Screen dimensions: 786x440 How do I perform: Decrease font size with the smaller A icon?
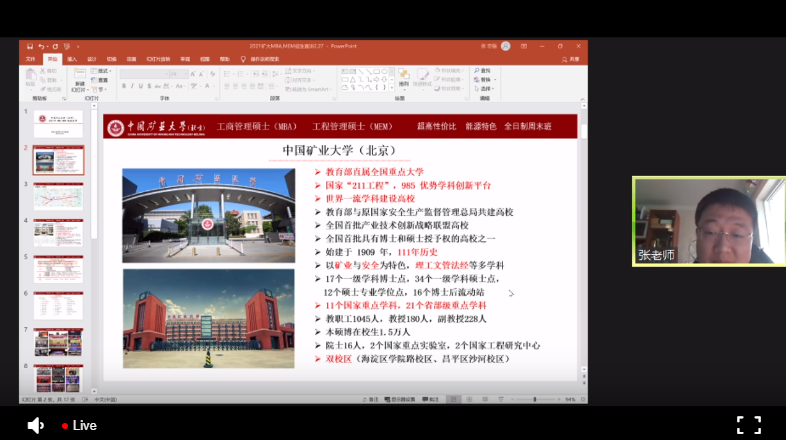click(202, 74)
